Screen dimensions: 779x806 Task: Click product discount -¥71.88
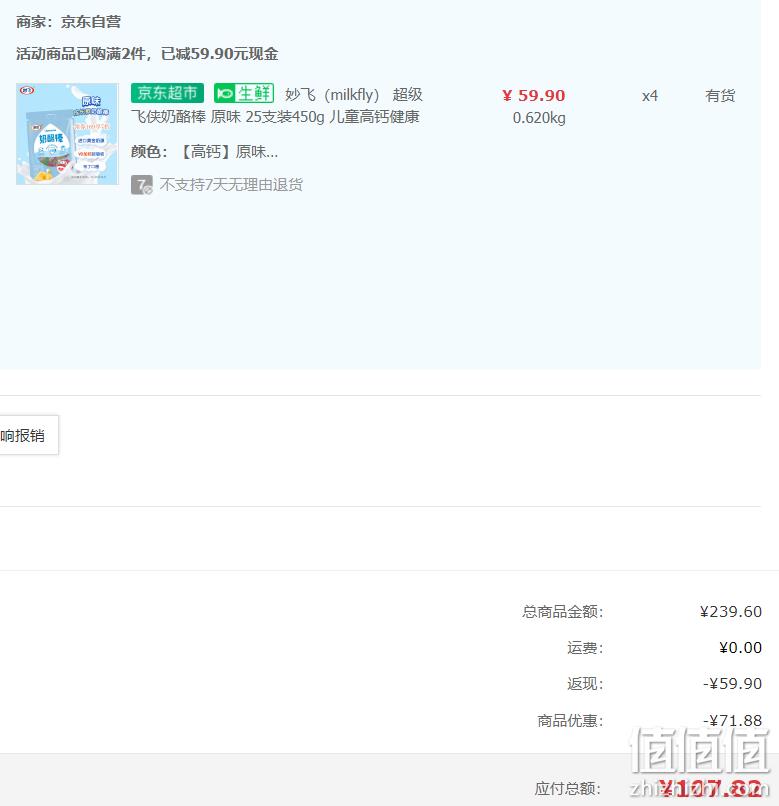(733, 720)
